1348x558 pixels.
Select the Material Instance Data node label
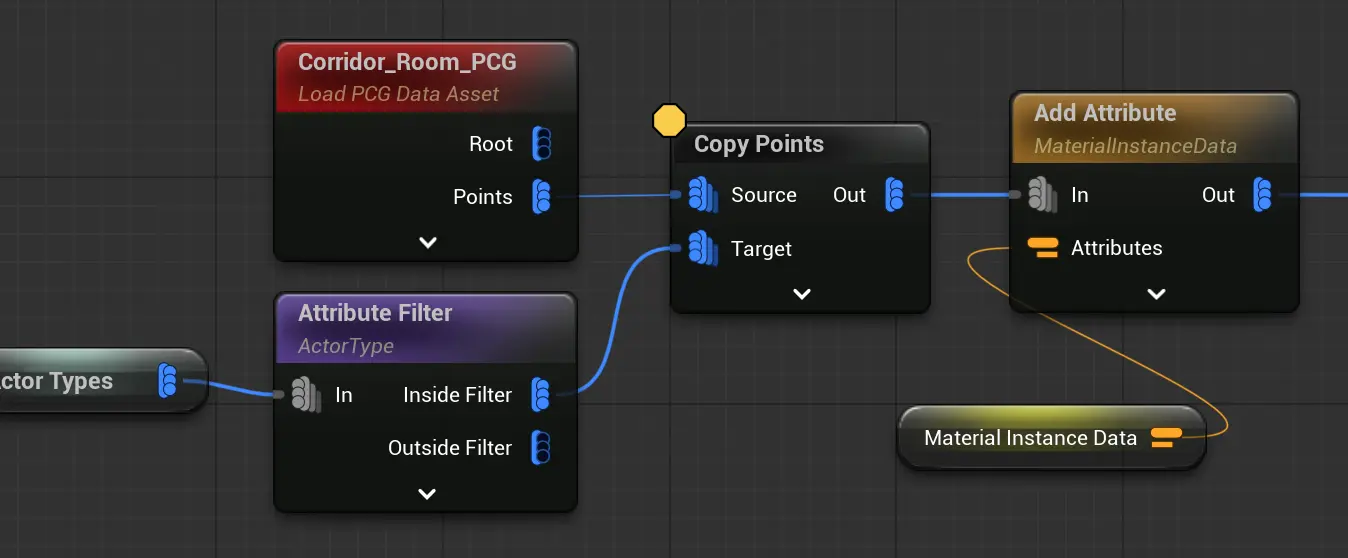point(1030,438)
